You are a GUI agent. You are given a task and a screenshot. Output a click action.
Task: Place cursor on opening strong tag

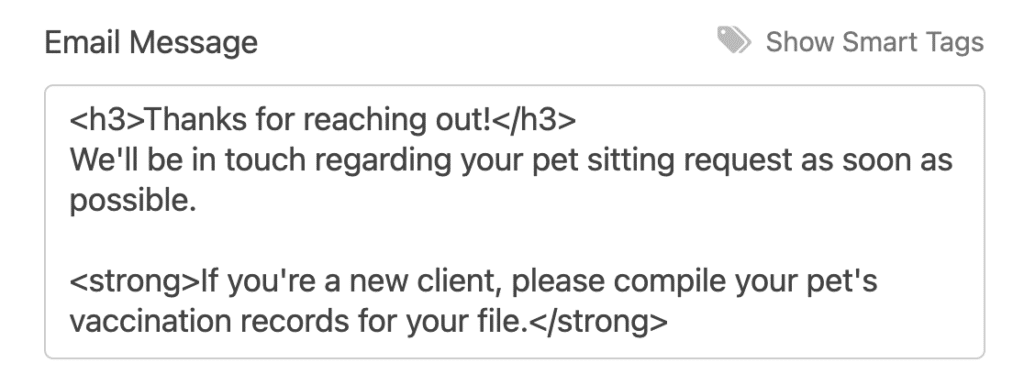135,282
